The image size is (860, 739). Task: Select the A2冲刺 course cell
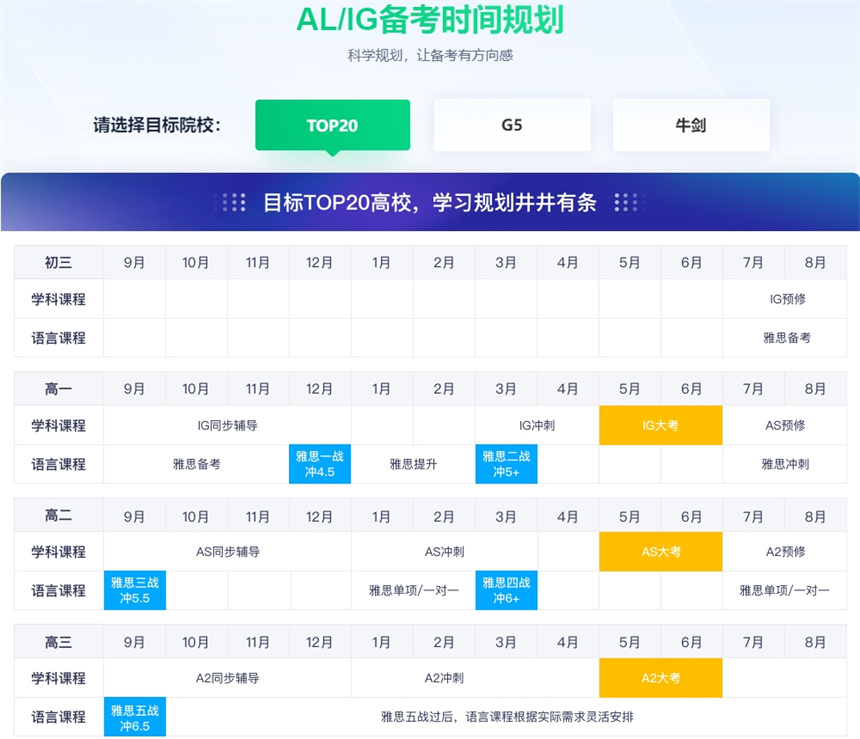coord(444,678)
